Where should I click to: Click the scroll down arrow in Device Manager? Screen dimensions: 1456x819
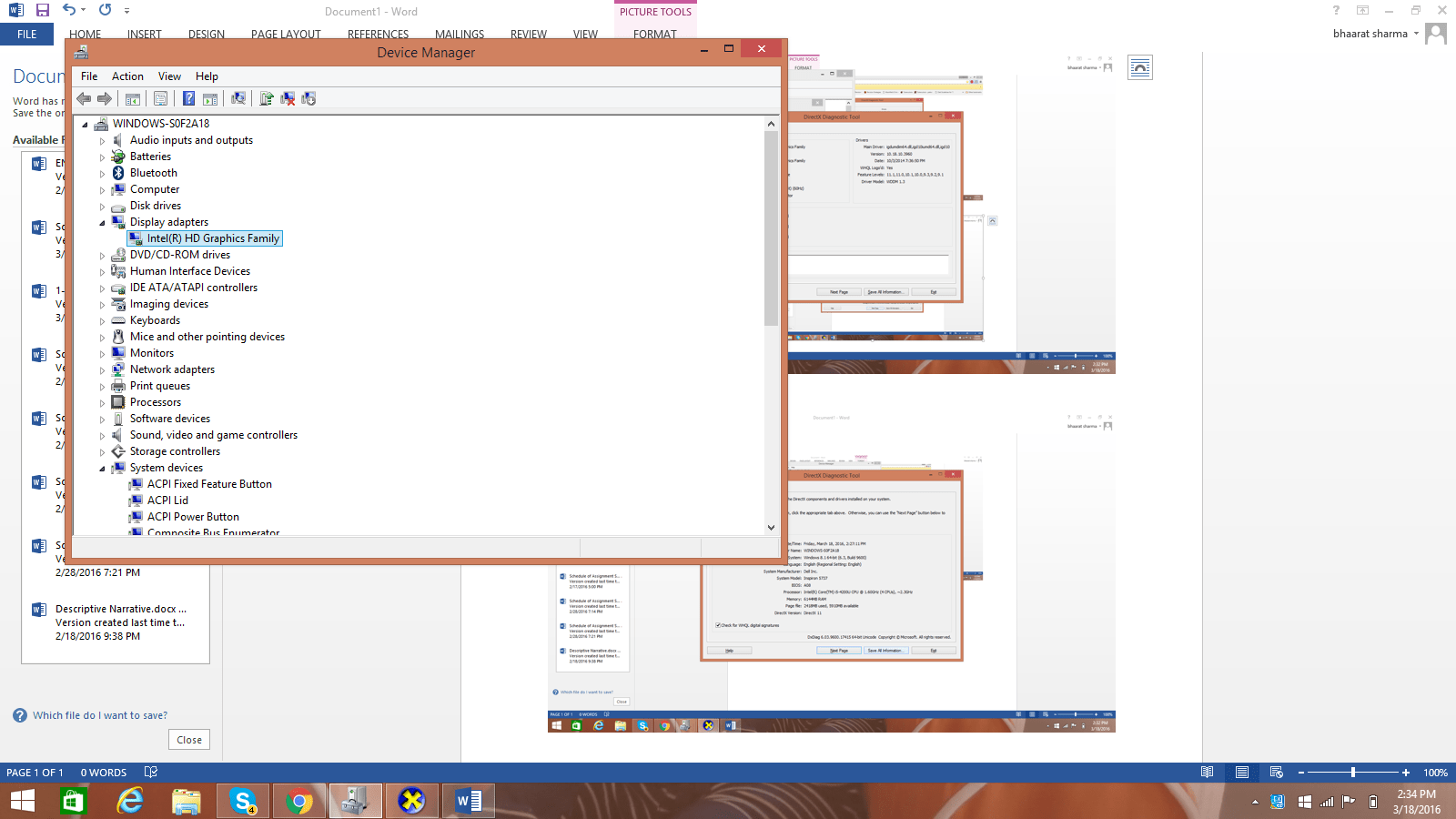coord(771,527)
